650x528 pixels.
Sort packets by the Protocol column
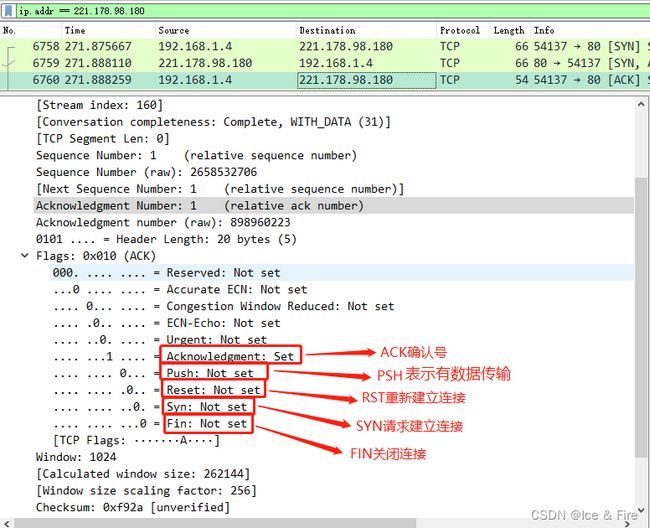460,30
